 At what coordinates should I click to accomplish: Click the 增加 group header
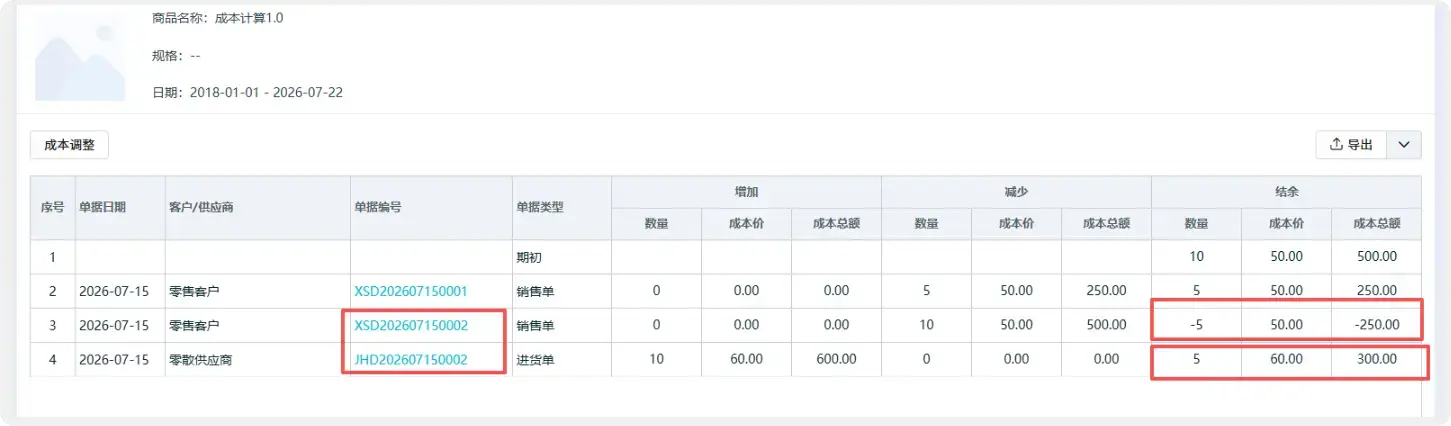click(746, 191)
